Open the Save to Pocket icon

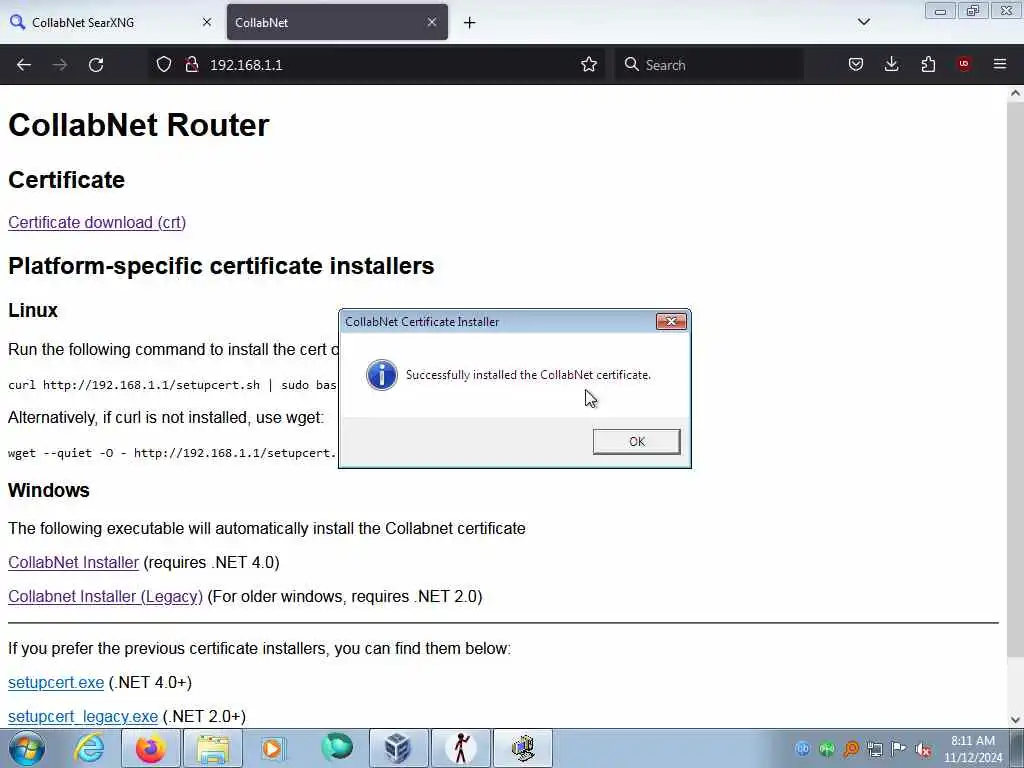[x=856, y=65]
